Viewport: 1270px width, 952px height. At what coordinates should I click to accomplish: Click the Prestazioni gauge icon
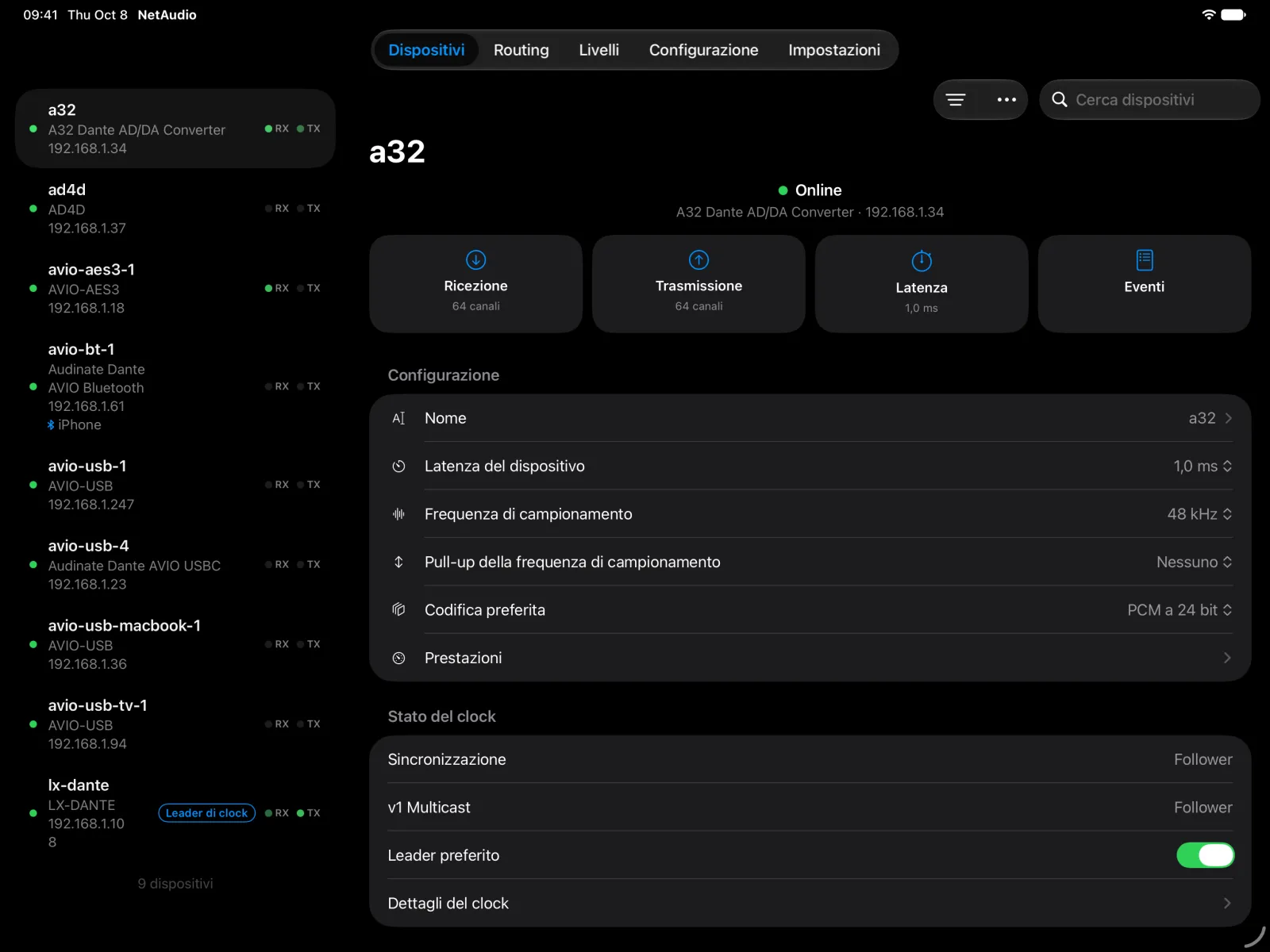click(398, 658)
